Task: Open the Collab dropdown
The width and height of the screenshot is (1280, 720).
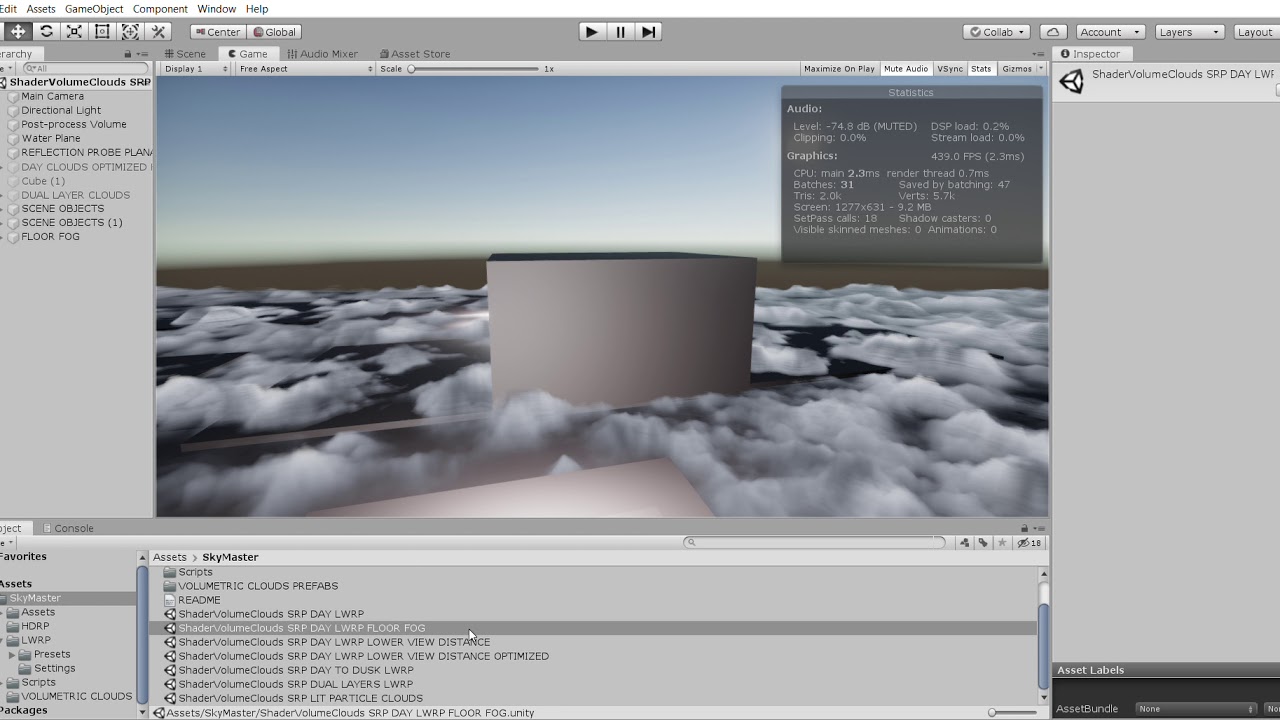Action: [x=997, y=32]
